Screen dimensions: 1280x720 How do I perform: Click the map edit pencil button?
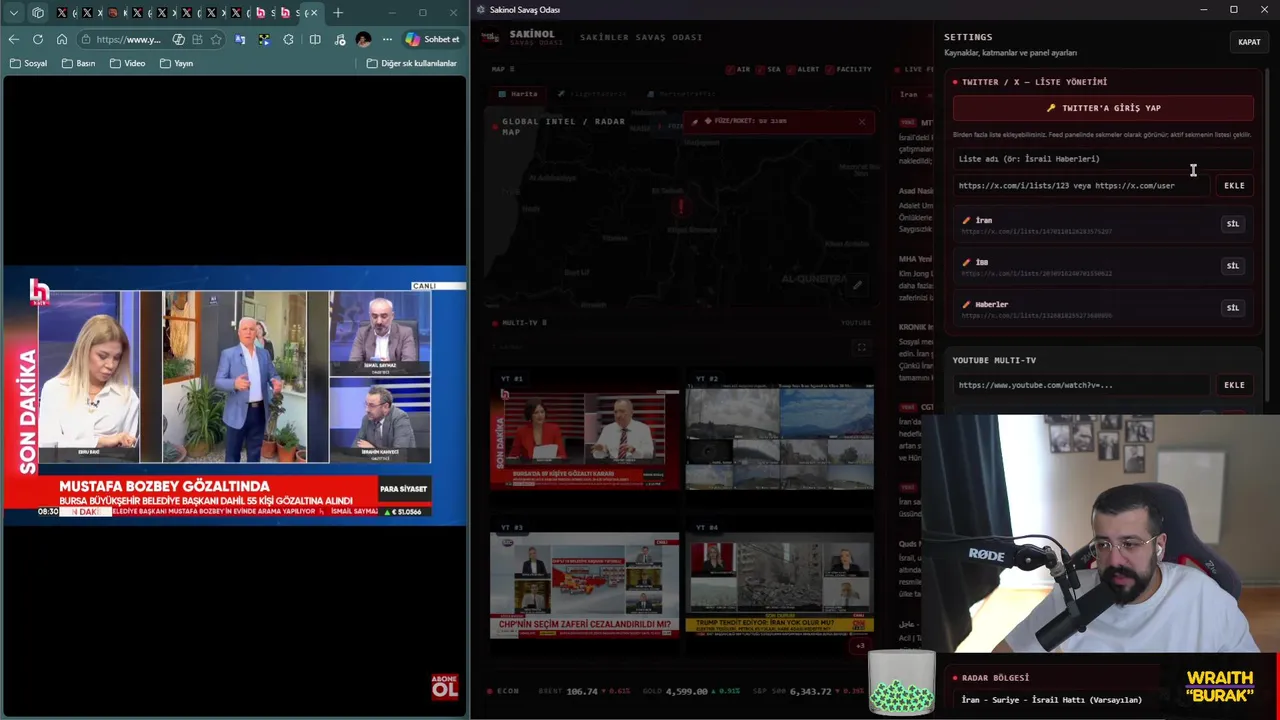pyautogui.click(x=857, y=286)
